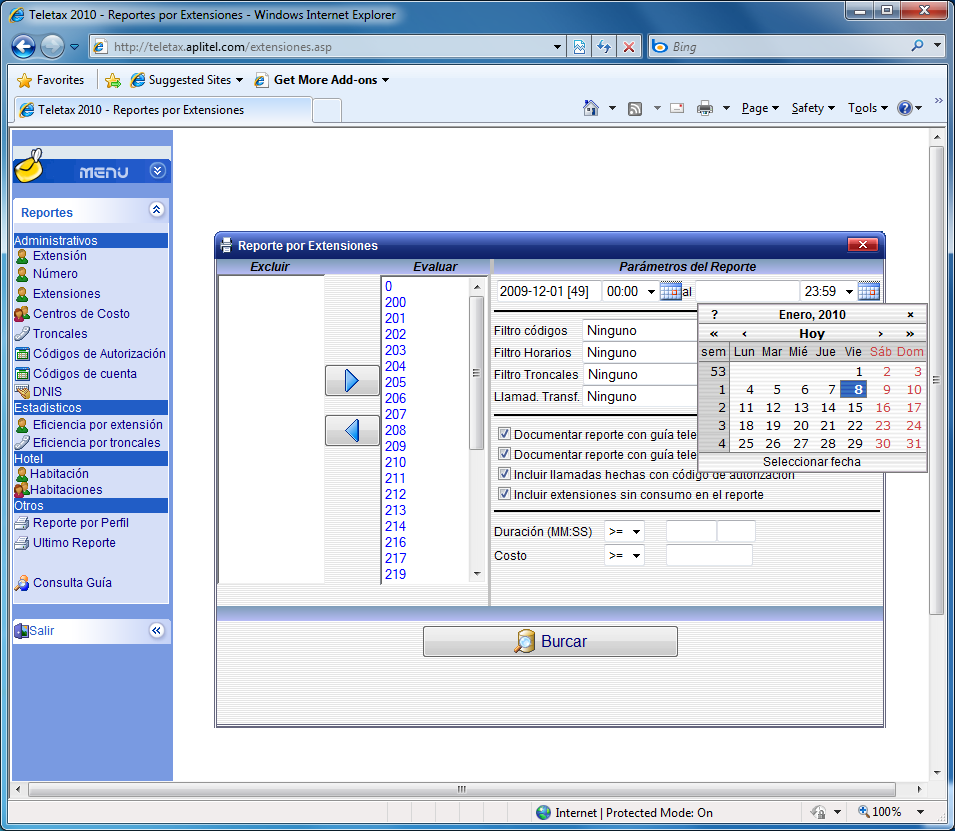The width and height of the screenshot is (955, 831).
Task: Go to previous month in calendar
Action: point(744,334)
